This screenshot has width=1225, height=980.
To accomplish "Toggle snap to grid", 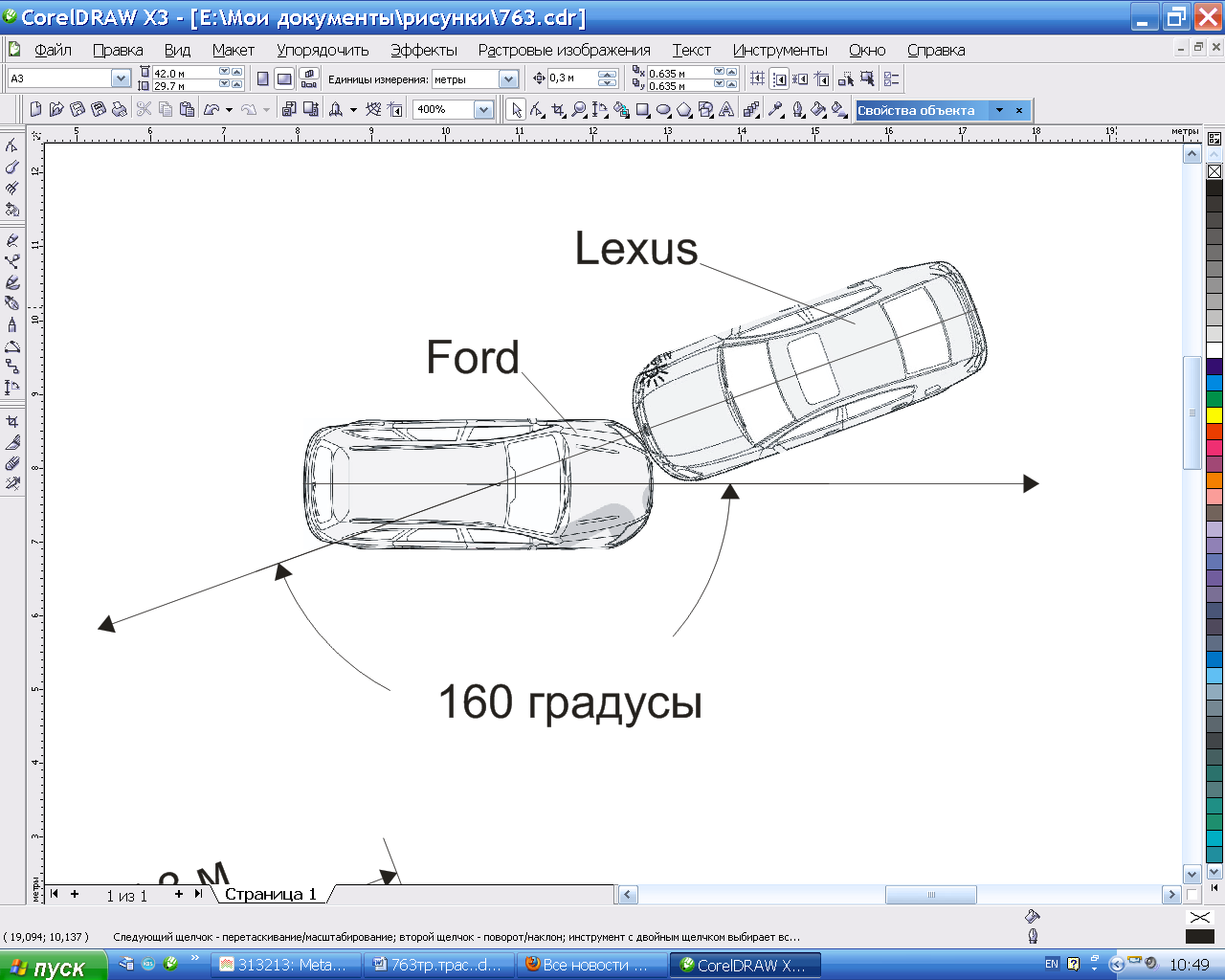I will [x=757, y=79].
